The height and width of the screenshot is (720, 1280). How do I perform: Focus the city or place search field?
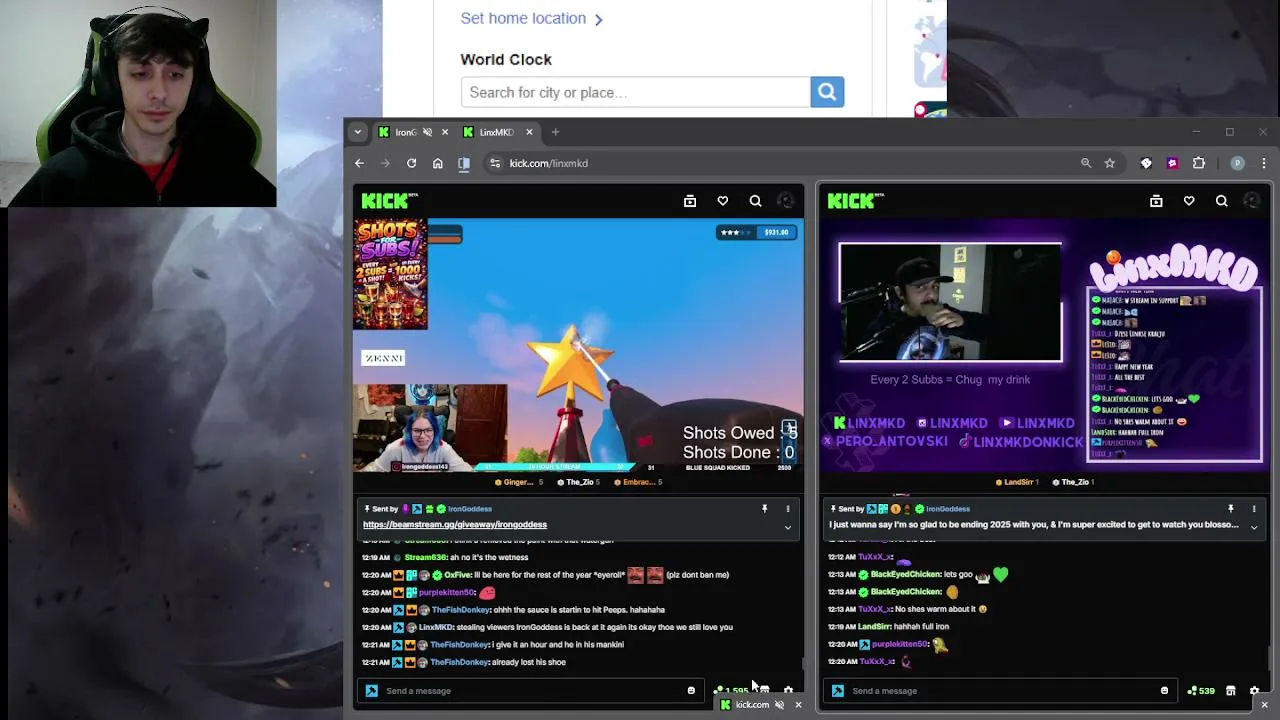[x=635, y=92]
